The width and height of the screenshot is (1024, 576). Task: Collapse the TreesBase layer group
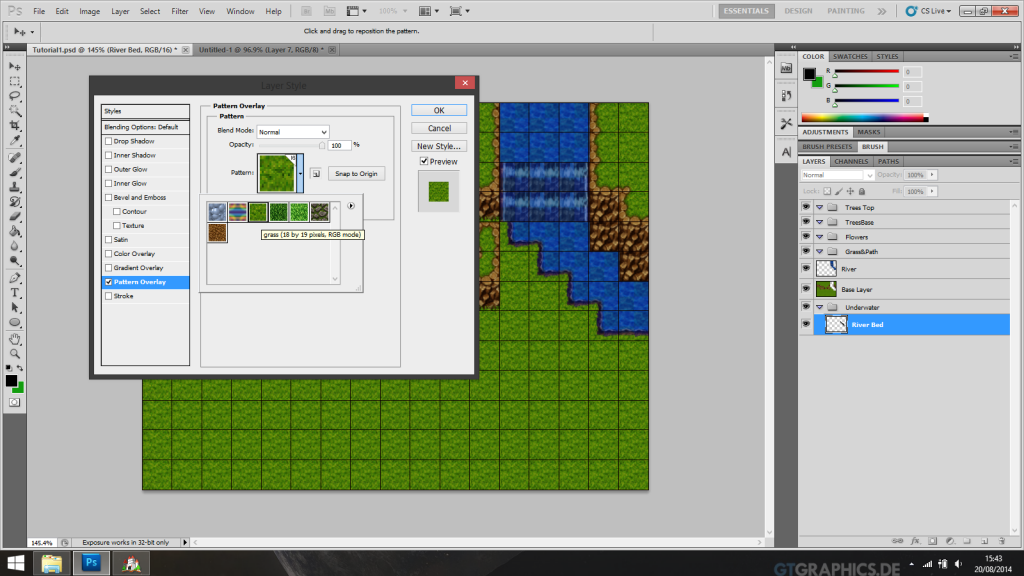click(x=820, y=222)
